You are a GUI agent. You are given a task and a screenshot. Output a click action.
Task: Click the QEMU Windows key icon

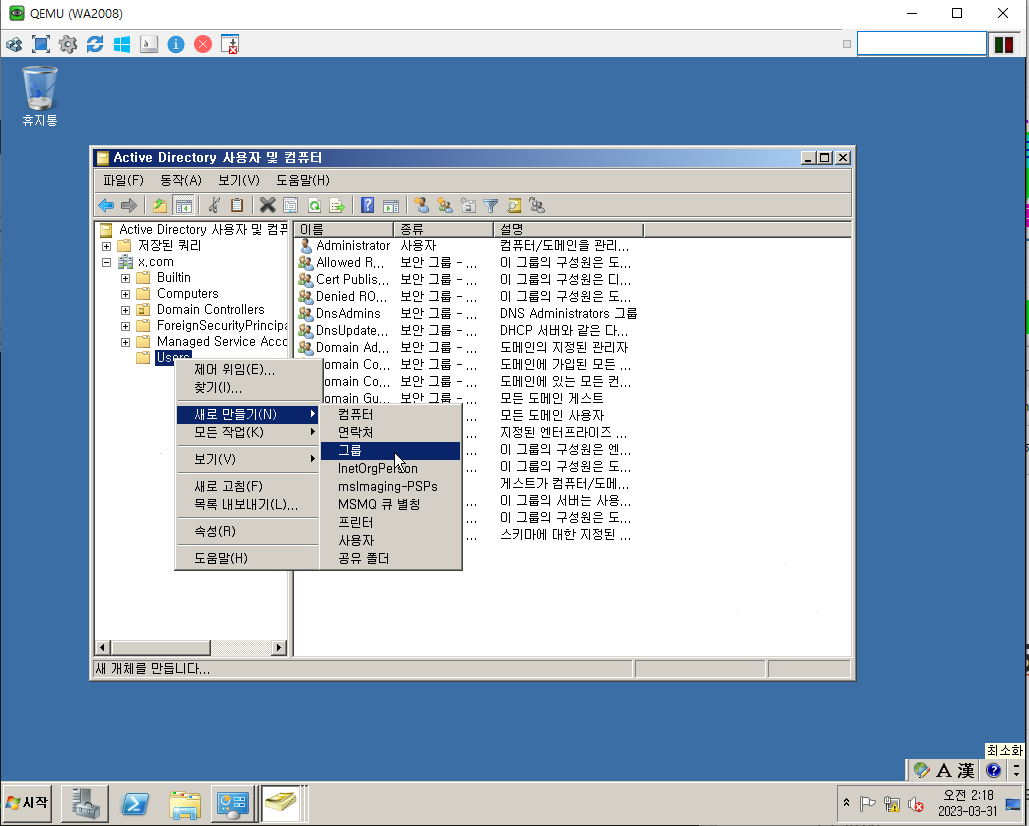click(121, 44)
